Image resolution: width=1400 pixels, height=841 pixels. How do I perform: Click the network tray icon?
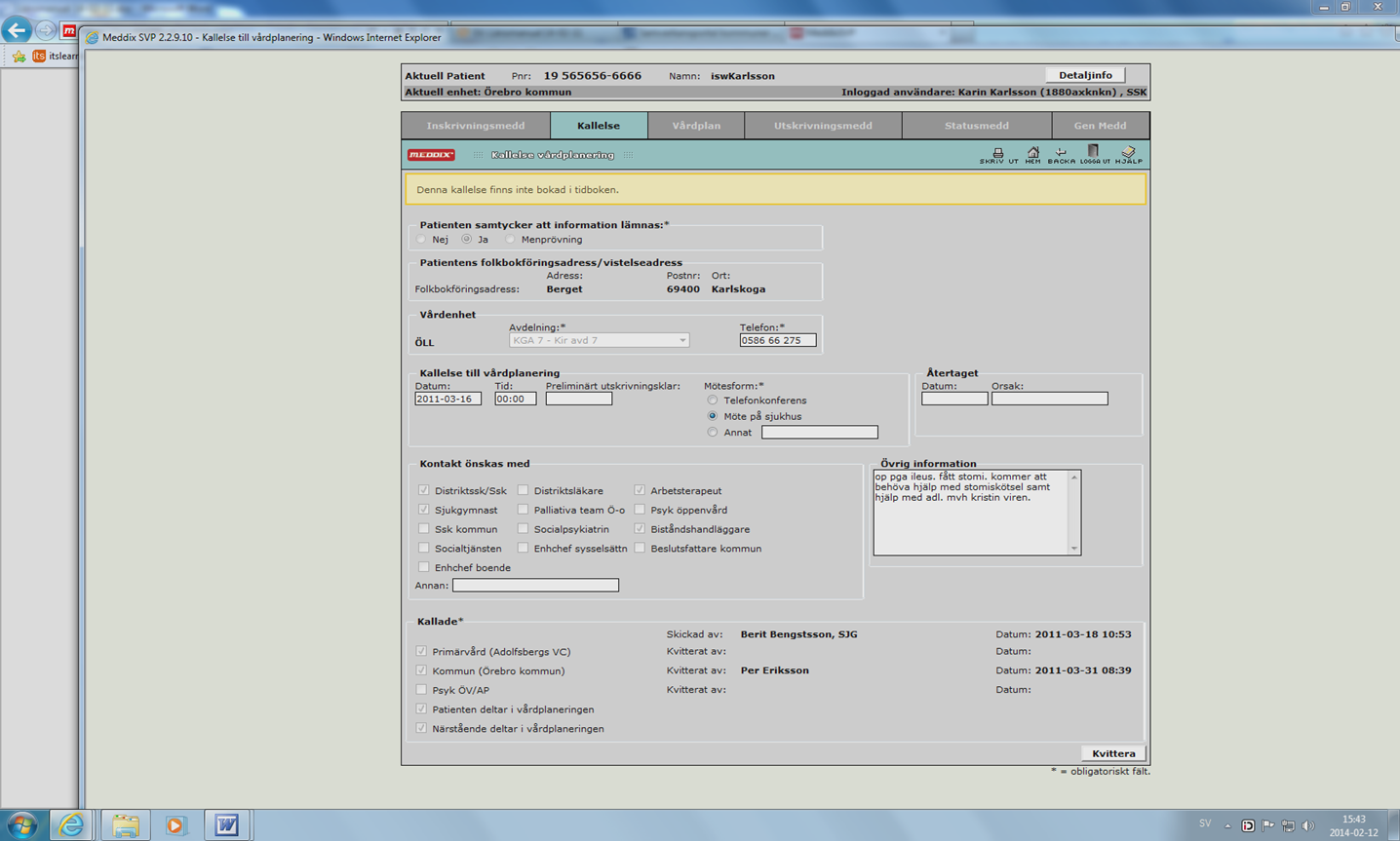click(1288, 825)
